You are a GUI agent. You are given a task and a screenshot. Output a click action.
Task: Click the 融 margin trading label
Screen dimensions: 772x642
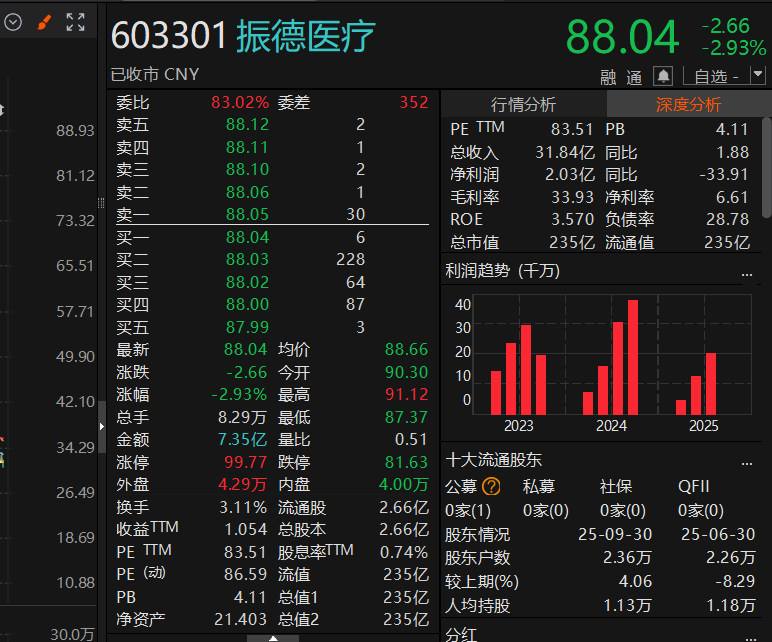pyautogui.click(x=608, y=78)
